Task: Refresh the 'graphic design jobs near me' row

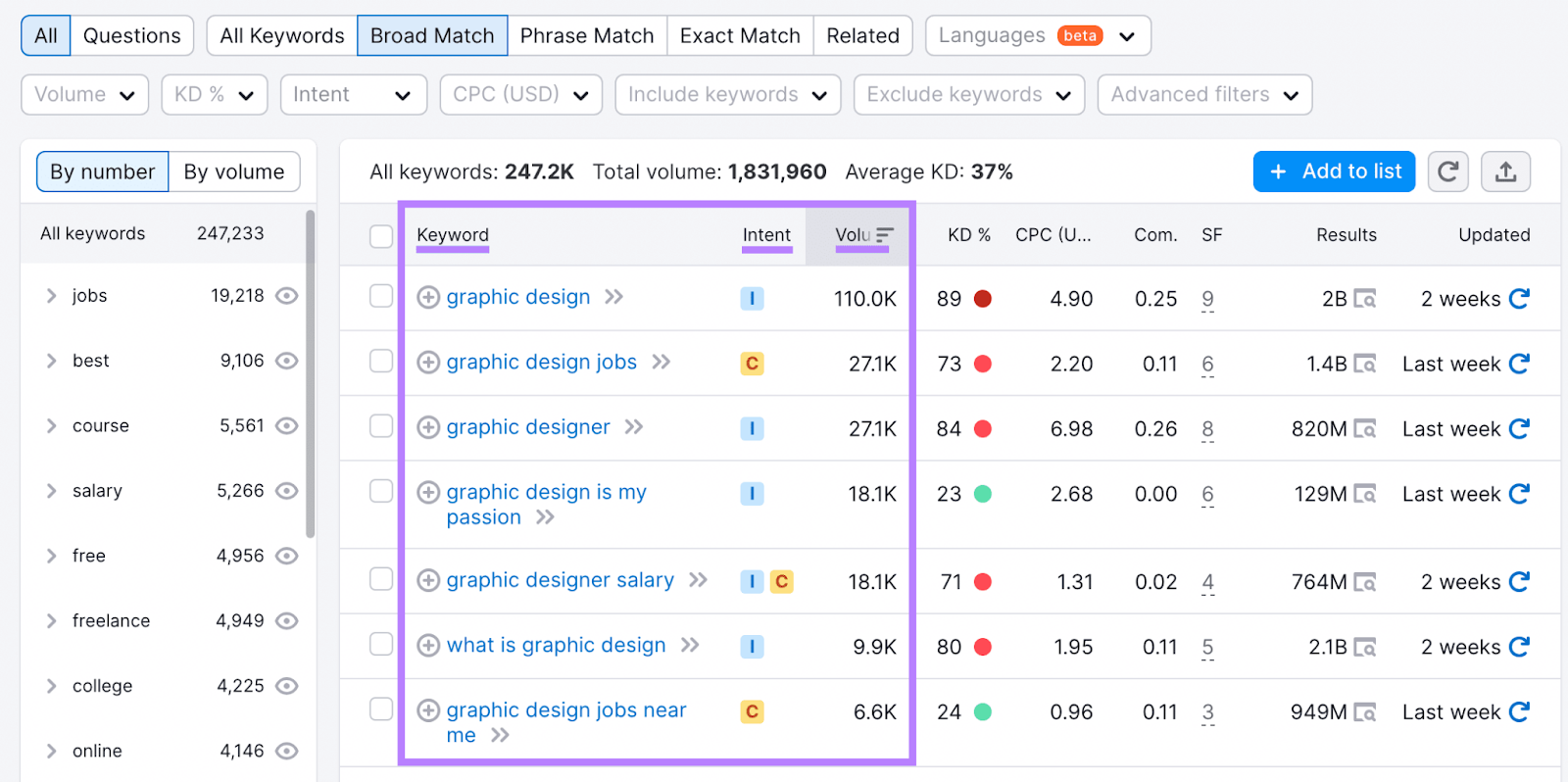Action: pyautogui.click(x=1519, y=712)
